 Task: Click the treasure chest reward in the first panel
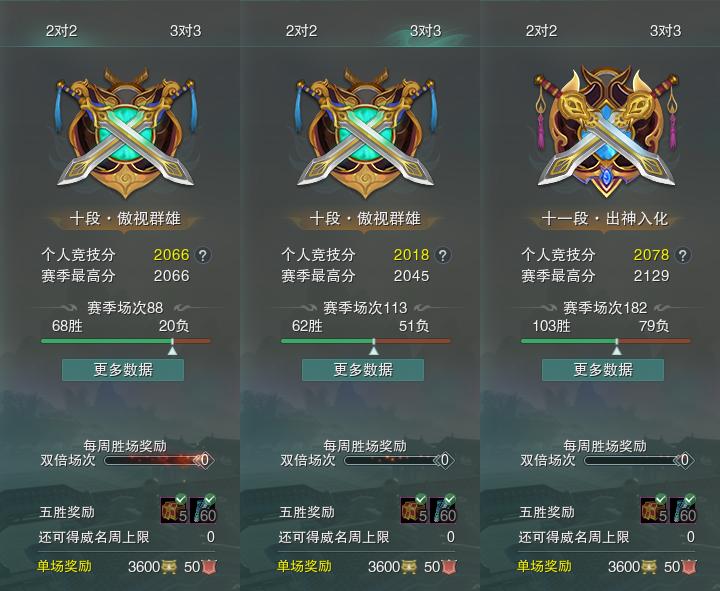(x=174, y=510)
